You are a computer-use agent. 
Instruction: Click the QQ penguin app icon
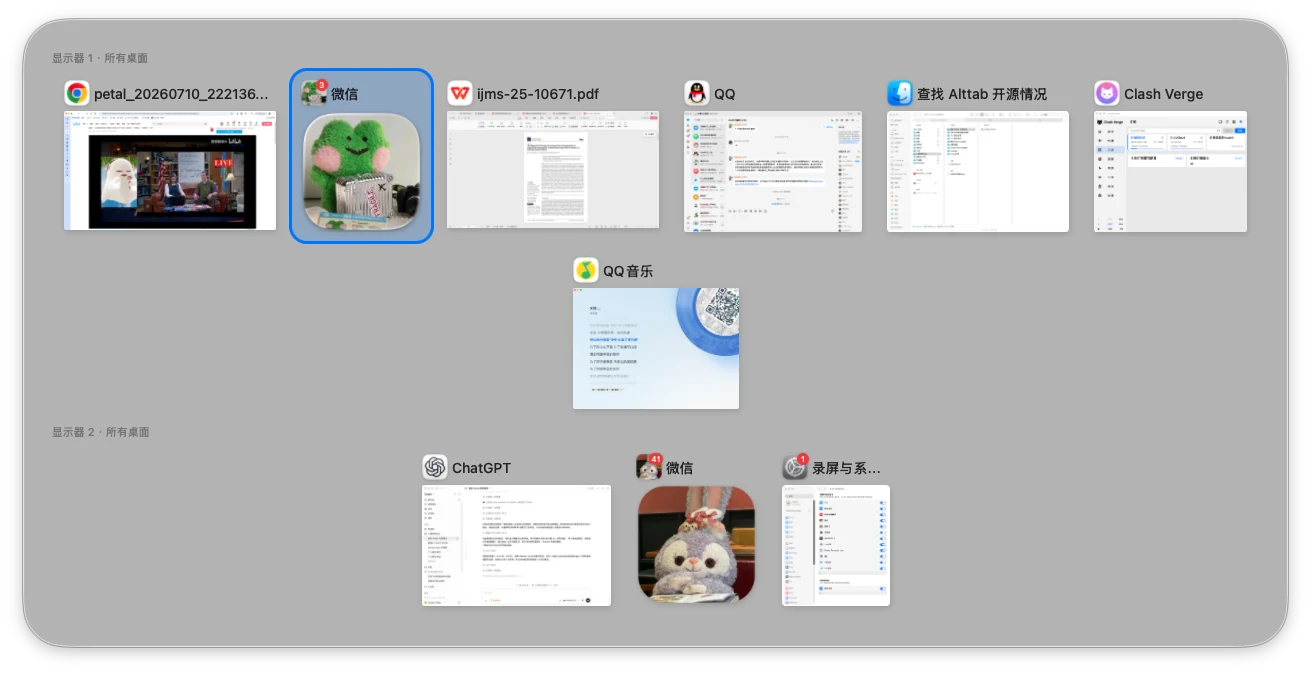[697, 94]
